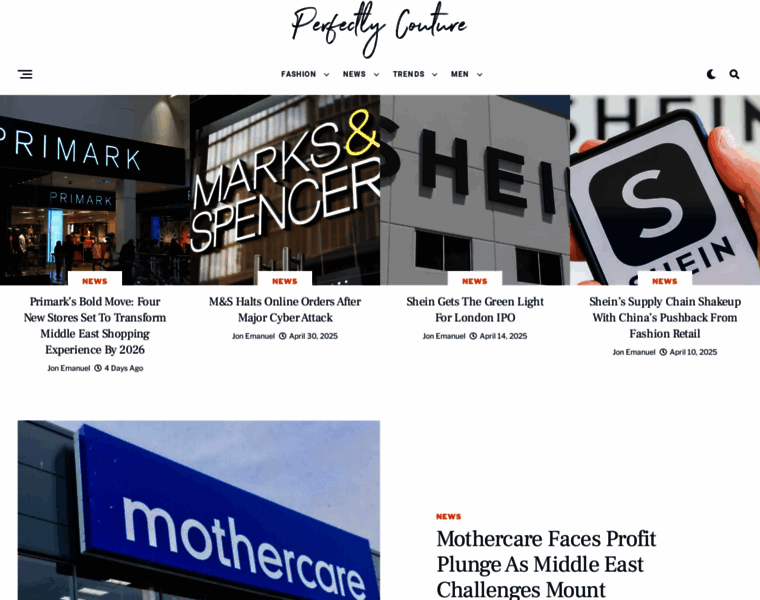Open the hamburger side menu icon
Viewport: 760px width, 600px height.
click(25, 74)
